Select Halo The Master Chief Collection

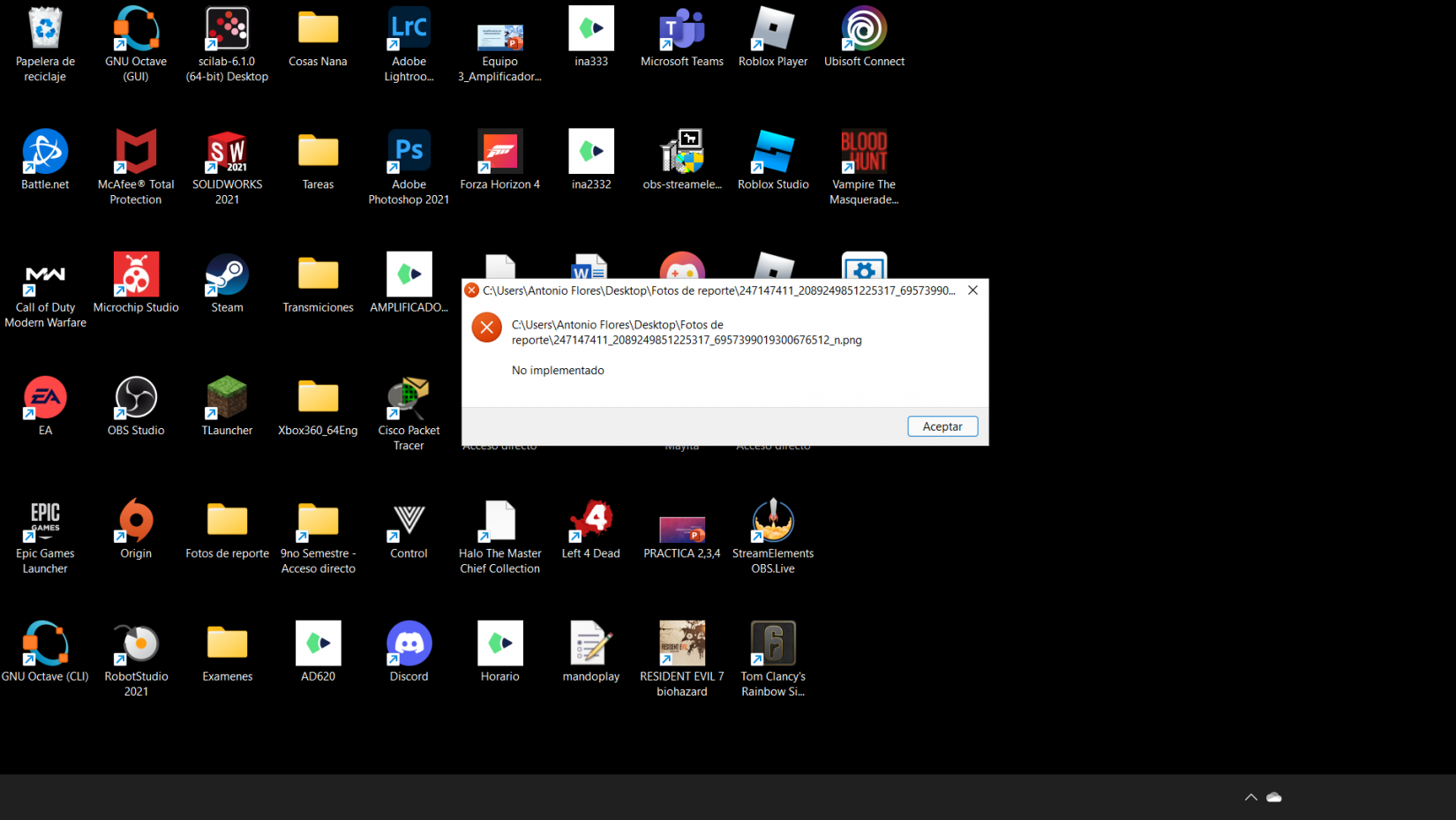[499, 537]
